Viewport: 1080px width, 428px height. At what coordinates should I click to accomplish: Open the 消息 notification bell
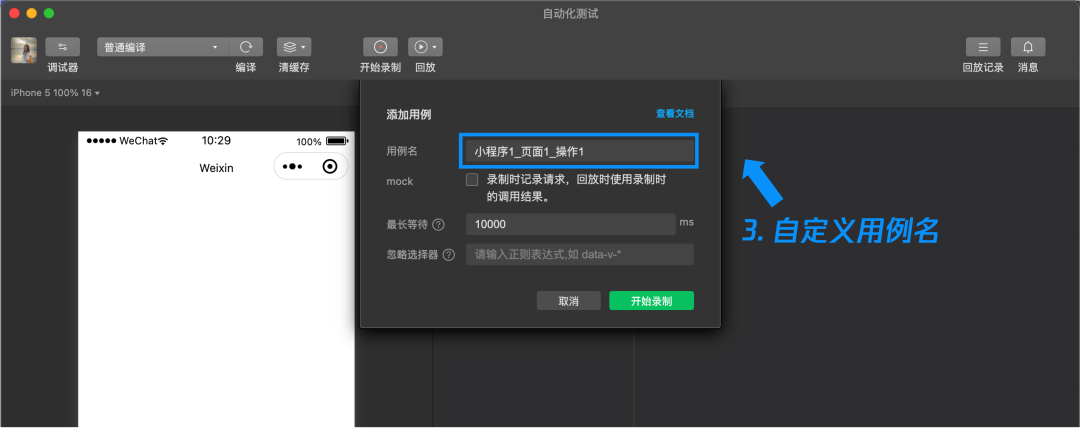pos(1028,47)
